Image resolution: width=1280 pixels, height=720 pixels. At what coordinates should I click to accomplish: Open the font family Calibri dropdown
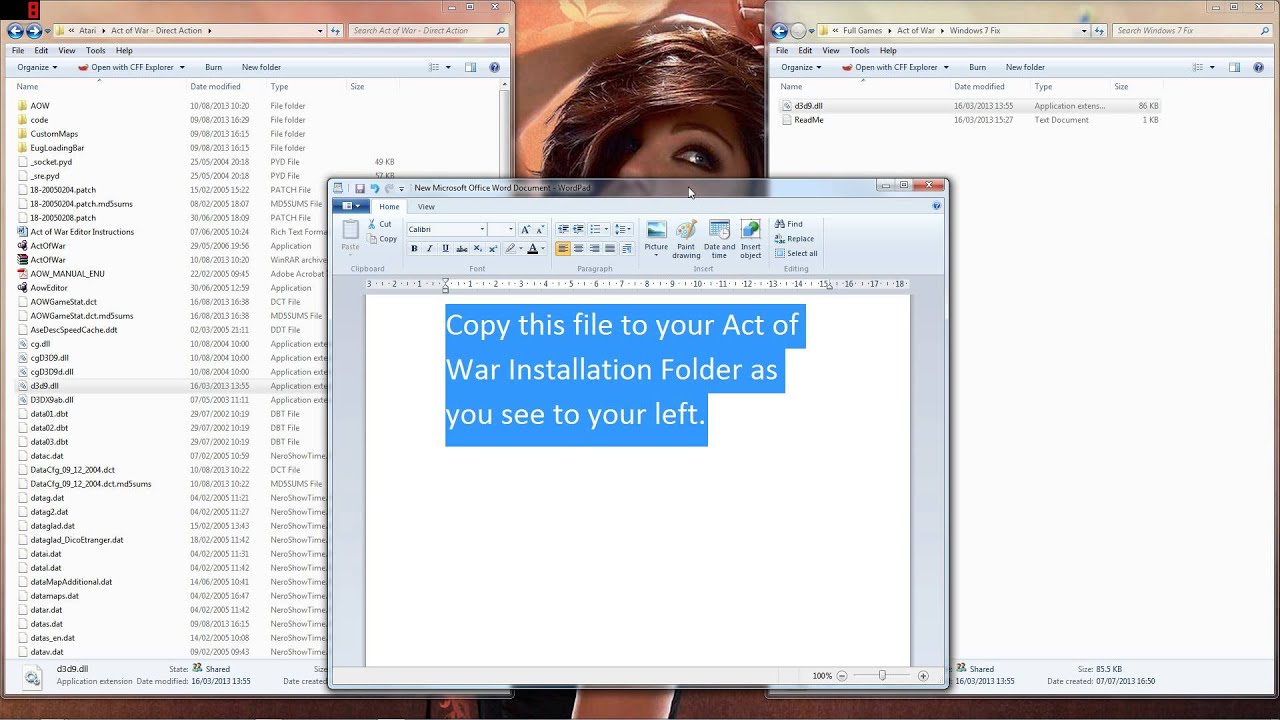482,230
